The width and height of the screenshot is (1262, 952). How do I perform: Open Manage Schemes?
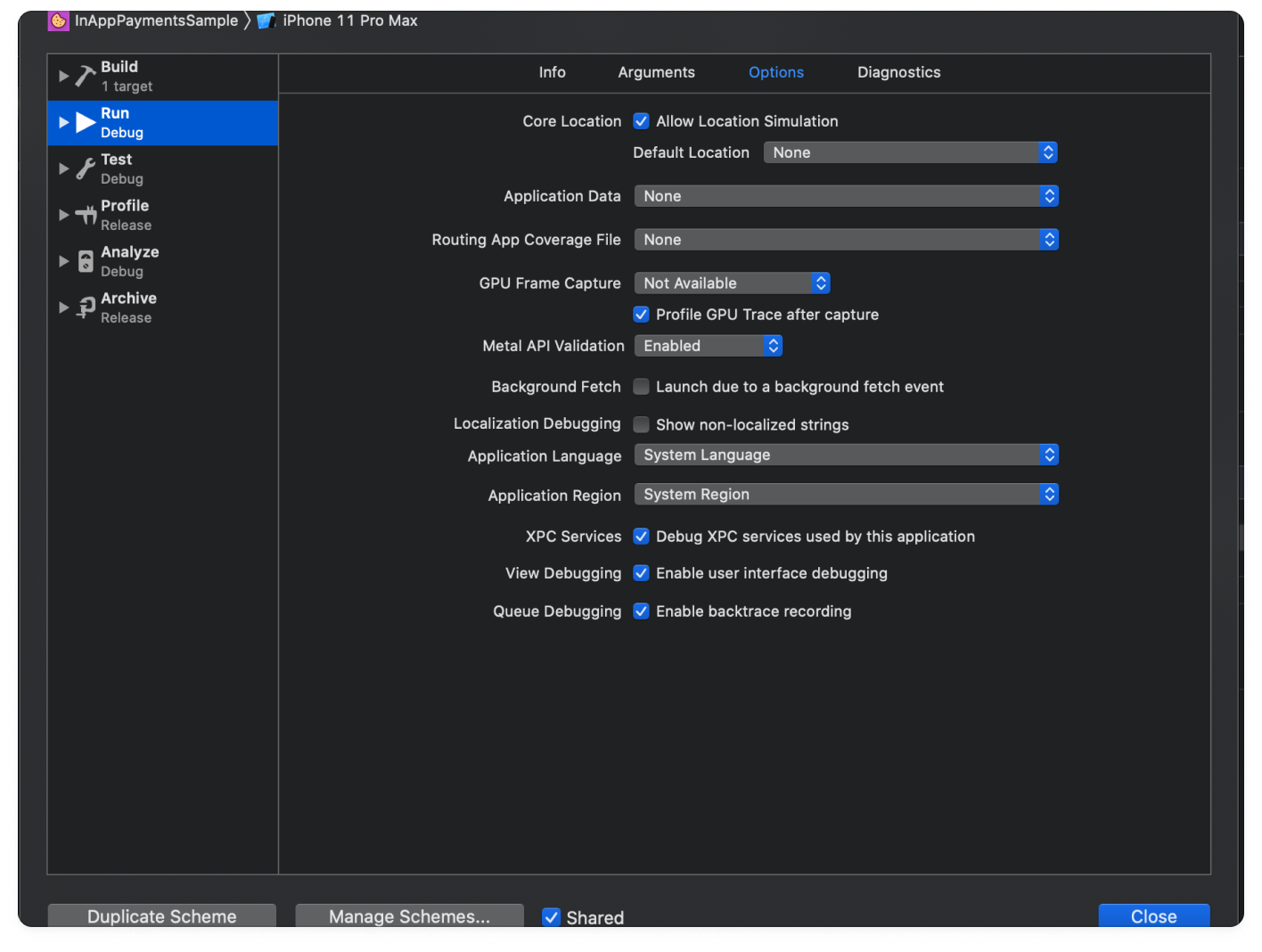(x=409, y=916)
